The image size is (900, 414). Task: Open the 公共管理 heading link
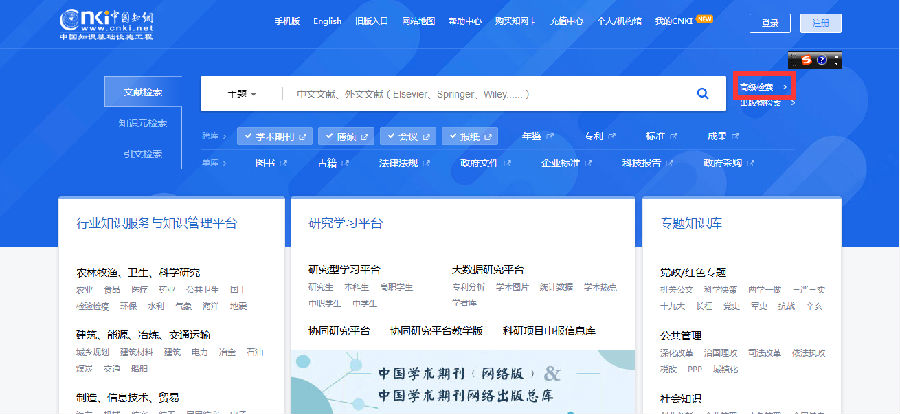pyautogui.click(x=681, y=335)
